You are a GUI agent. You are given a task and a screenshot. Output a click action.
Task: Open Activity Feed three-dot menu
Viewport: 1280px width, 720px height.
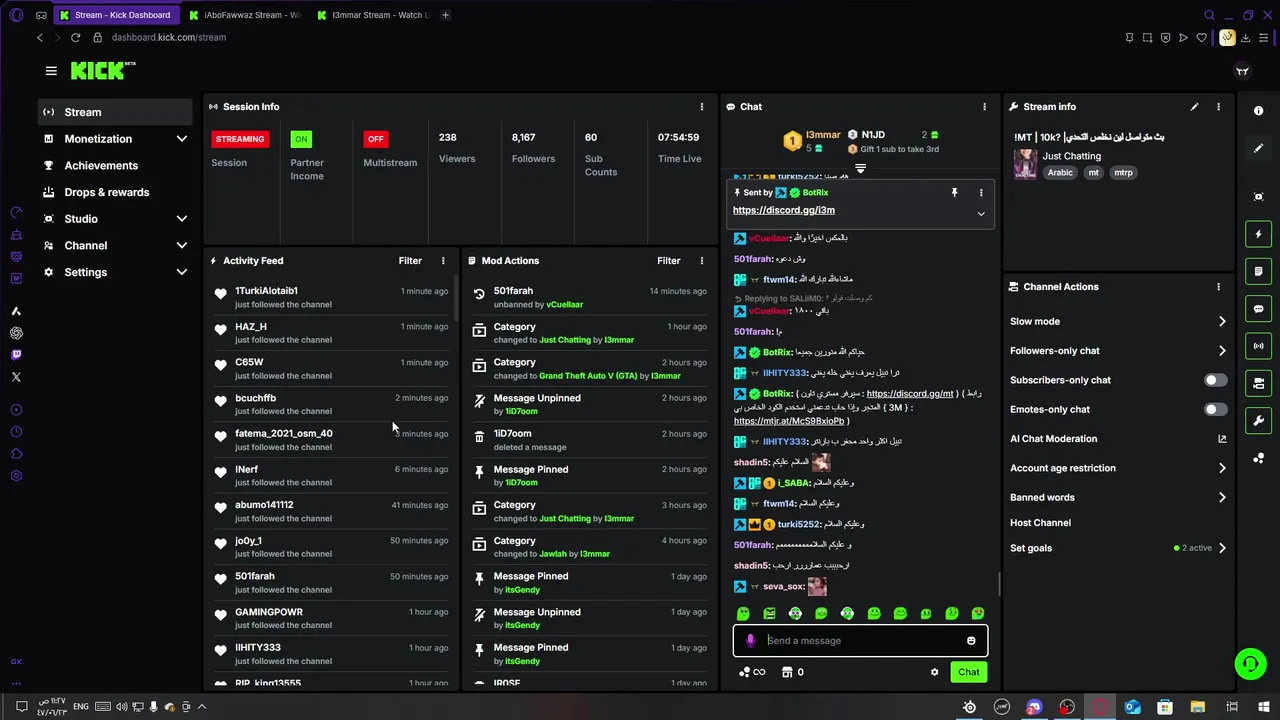point(443,261)
